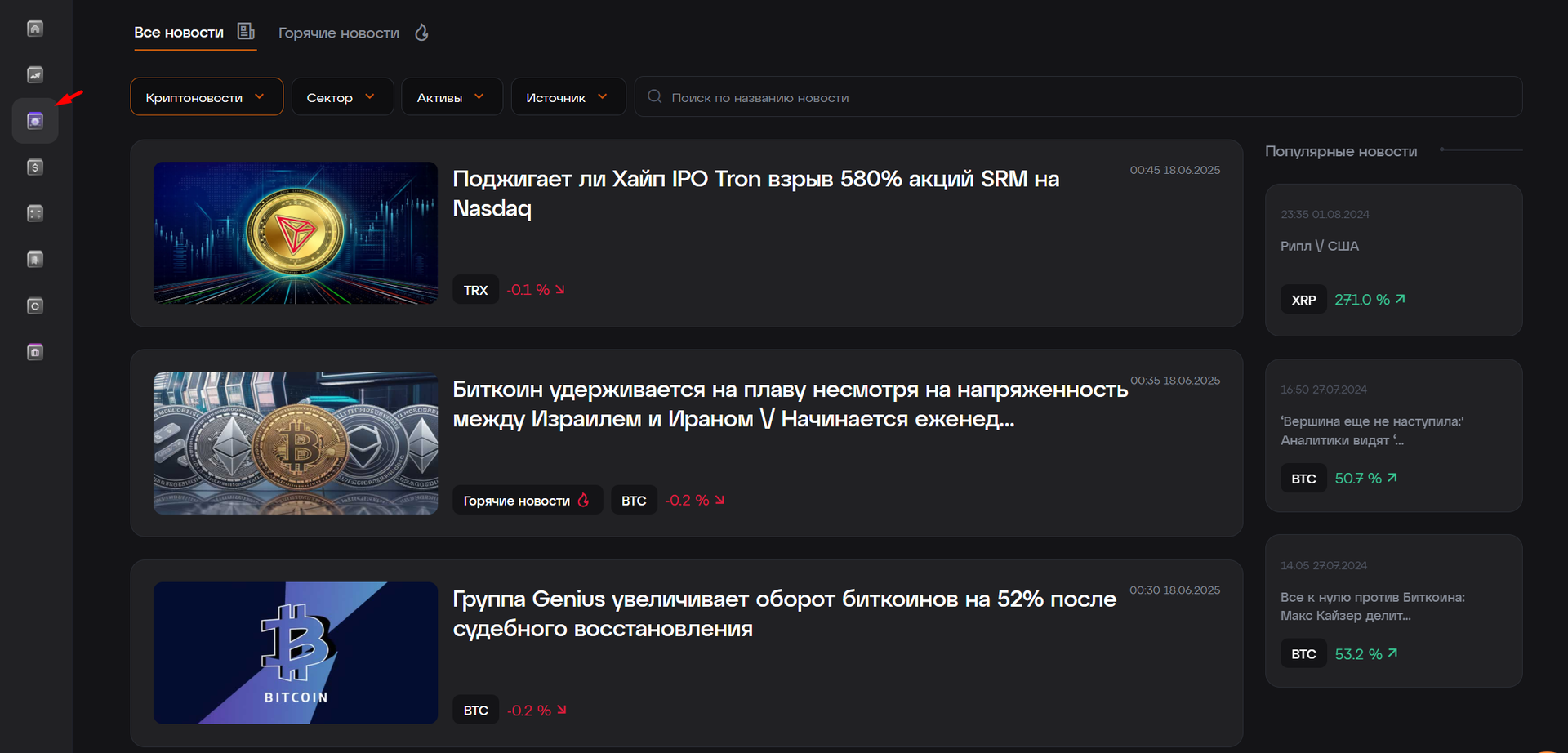Screen dimensions: 1568x753
Task: Click up arrow next to BTC 50.7 %
Action: tap(1392, 478)
